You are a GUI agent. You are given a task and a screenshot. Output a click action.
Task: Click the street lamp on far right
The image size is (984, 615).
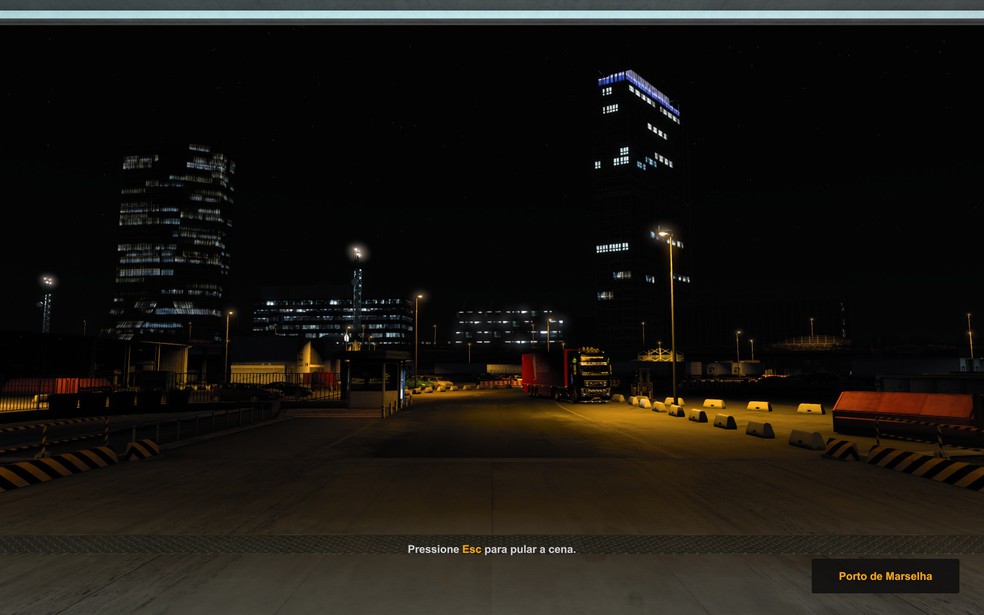(x=969, y=335)
